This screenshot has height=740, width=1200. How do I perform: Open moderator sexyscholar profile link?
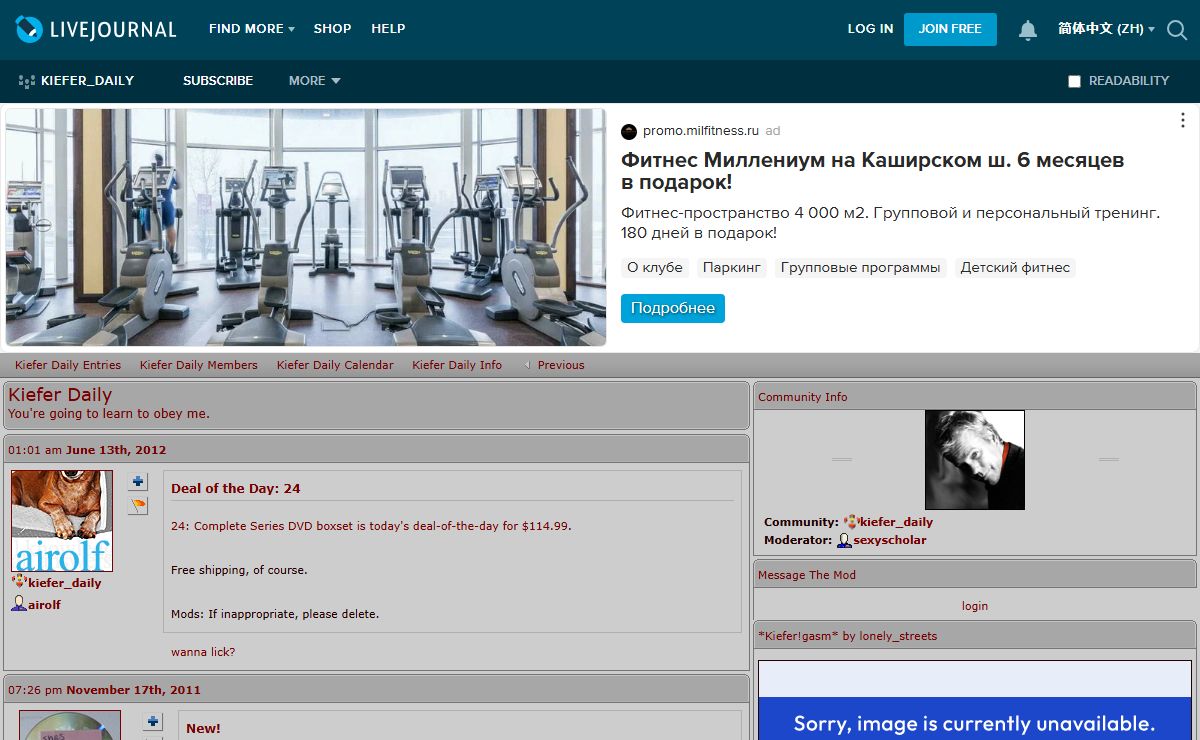pyautogui.click(x=890, y=540)
